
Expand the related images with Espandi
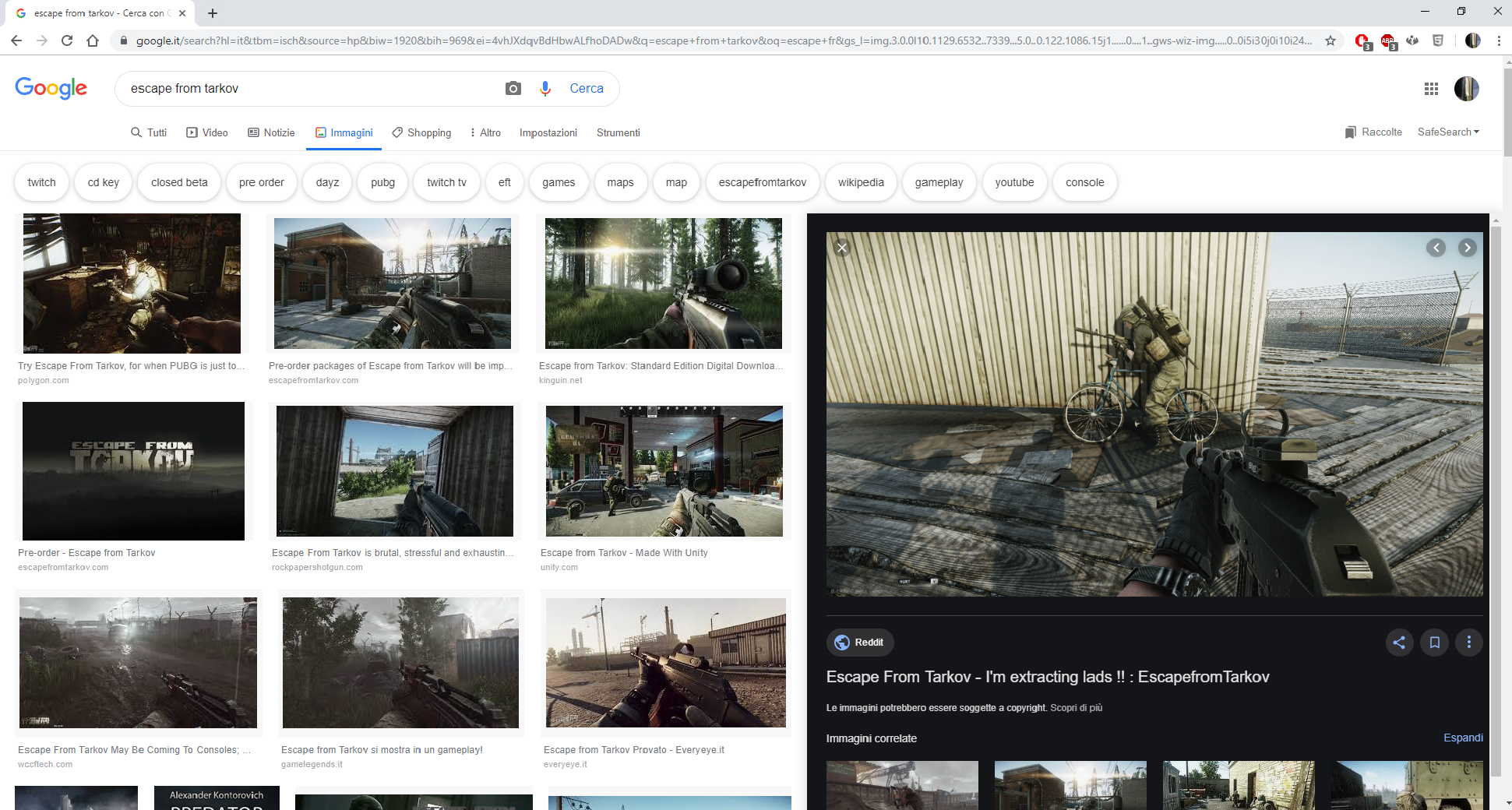coord(1462,738)
